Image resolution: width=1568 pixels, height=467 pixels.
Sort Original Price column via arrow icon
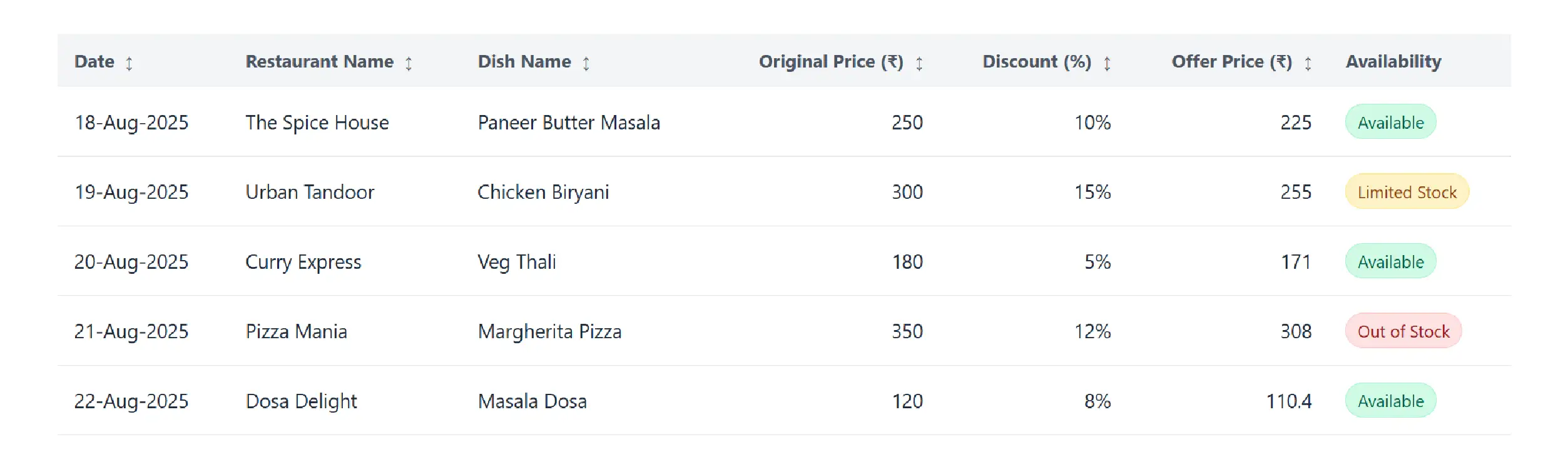919,63
